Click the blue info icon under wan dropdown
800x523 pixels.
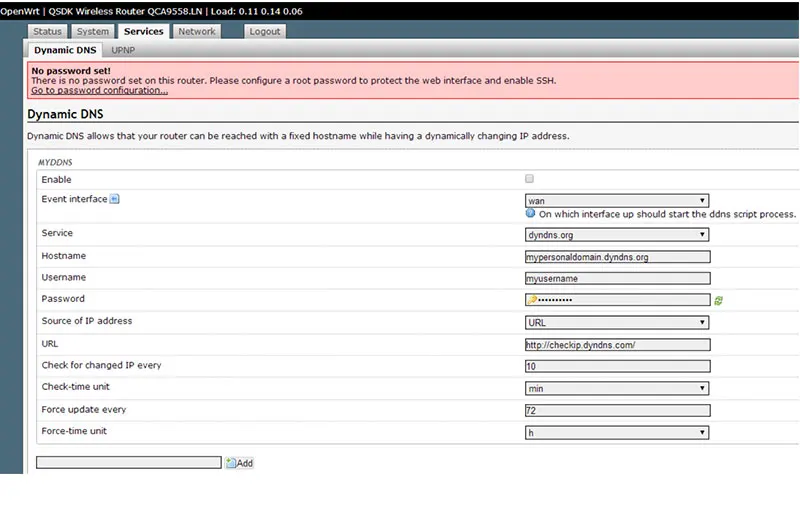531,213
